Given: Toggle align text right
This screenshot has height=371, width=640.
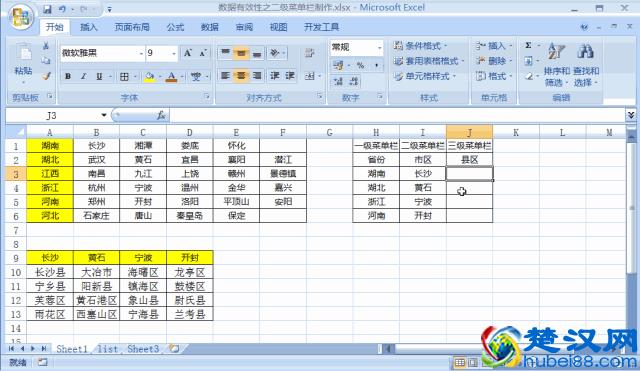Looking at the screenshot, I should (x=257, y=76).
